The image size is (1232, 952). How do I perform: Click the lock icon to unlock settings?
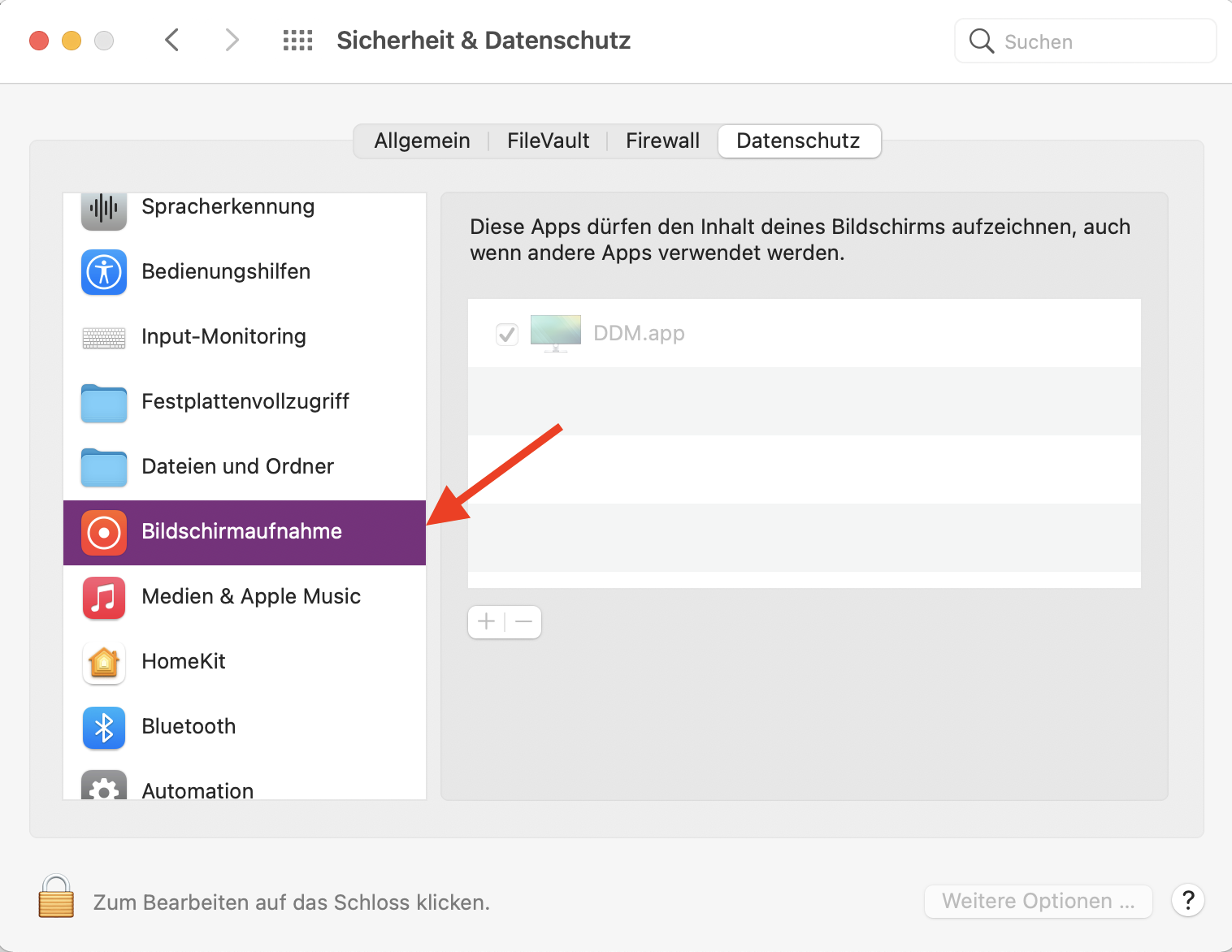pos(56,897)
